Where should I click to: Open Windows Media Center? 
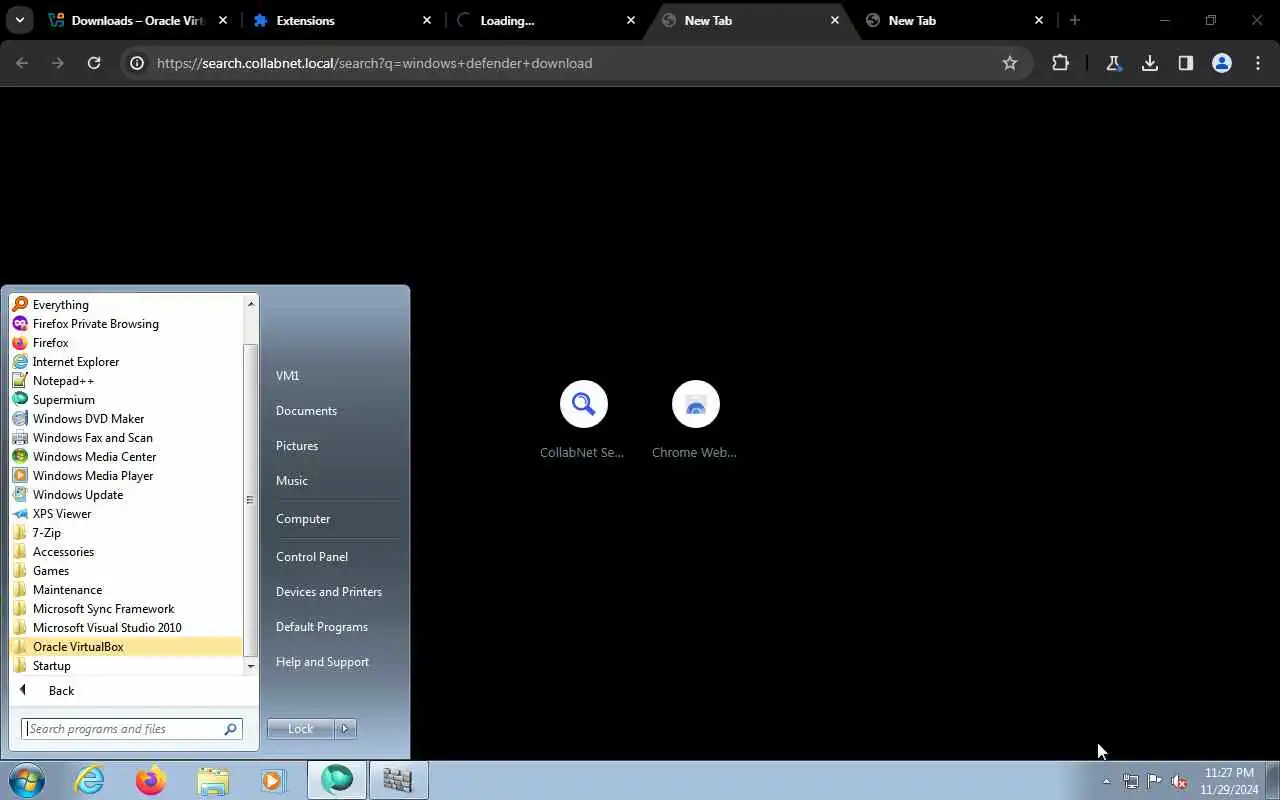126,457
